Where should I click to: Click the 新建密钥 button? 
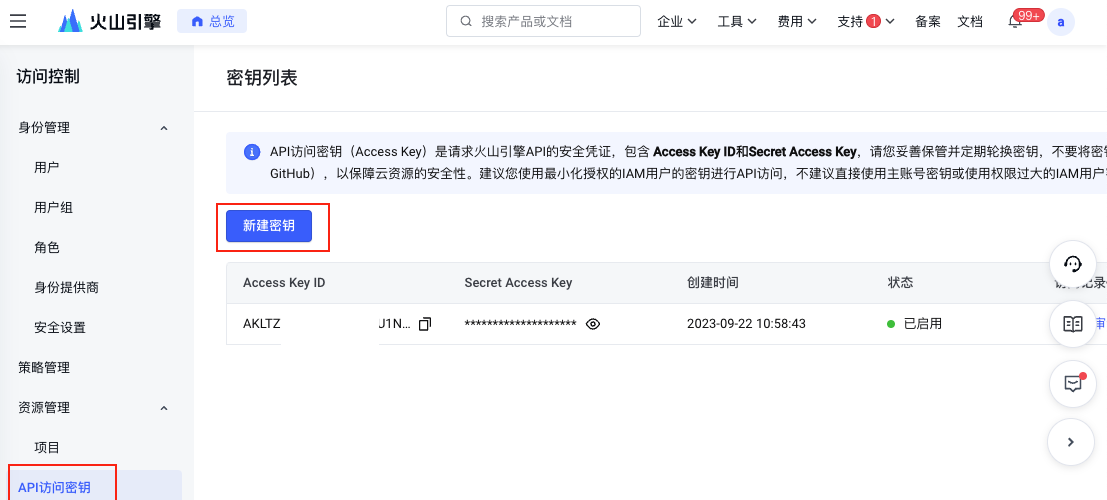pos(269,226)
